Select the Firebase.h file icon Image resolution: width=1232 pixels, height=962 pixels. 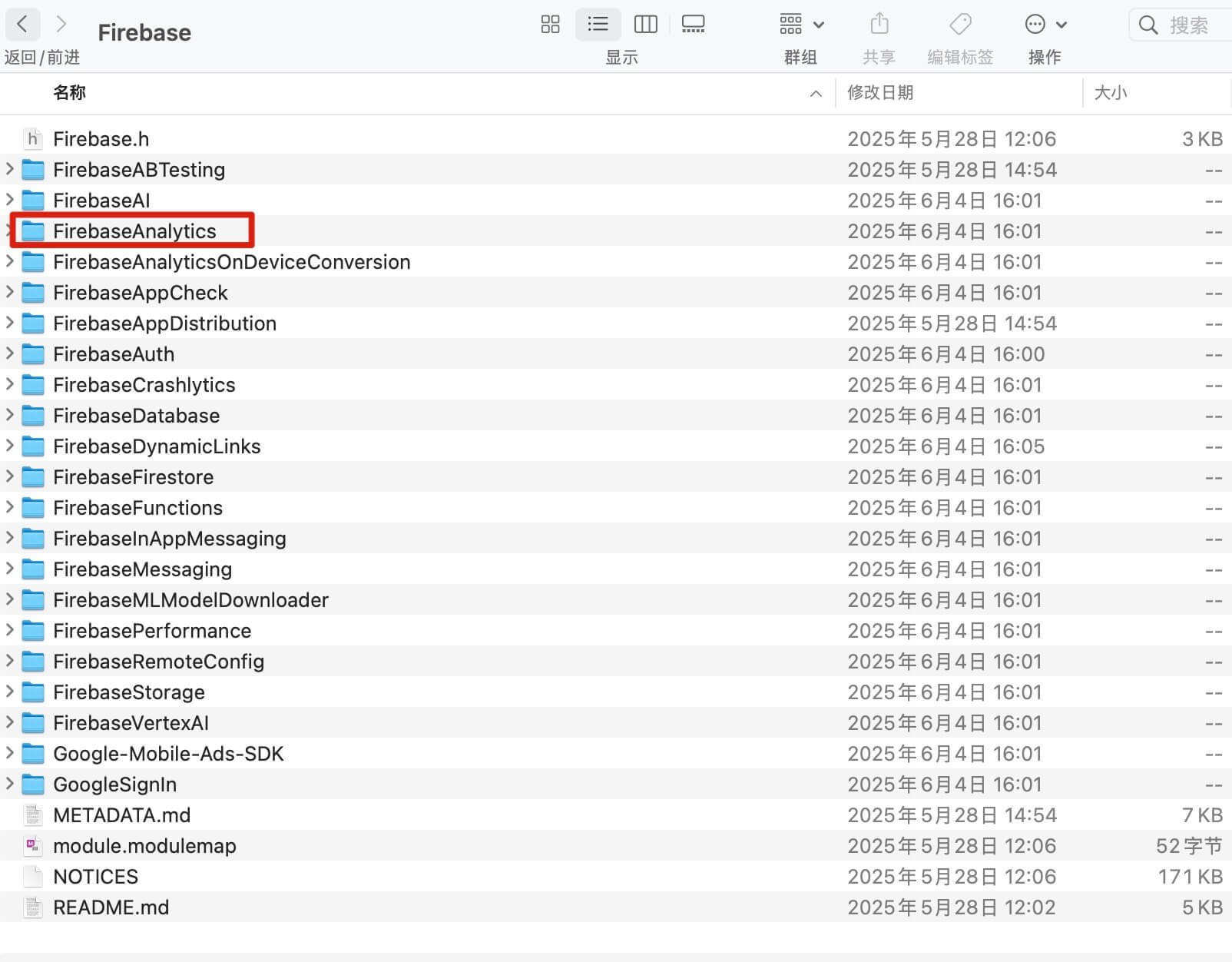[x=32, y=139]
